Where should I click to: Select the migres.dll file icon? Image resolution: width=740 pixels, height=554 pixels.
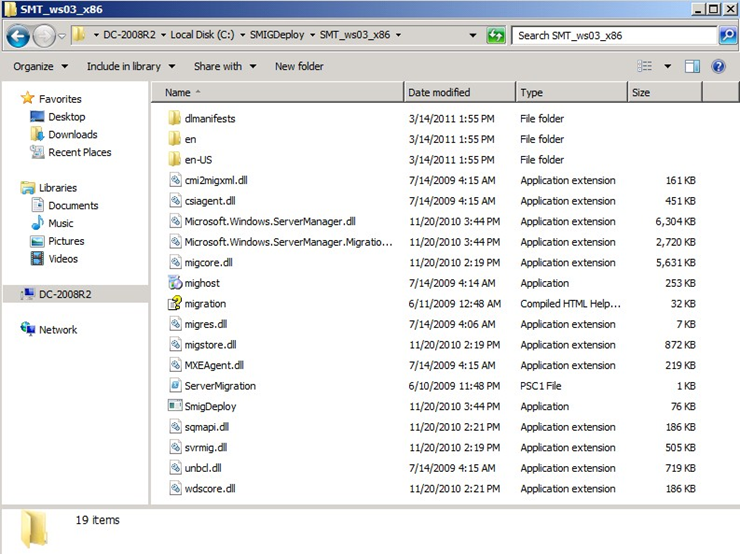pyautogui.click(x=175, y=324)
